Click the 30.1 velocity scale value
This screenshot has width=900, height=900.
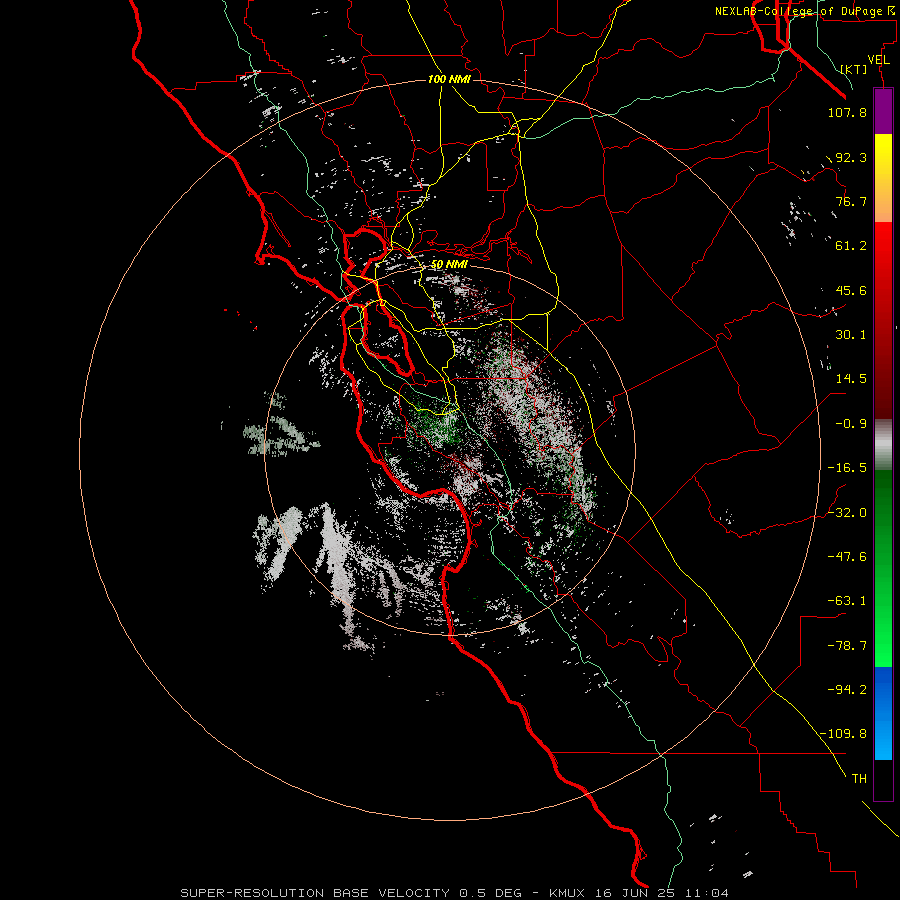(x=851, y=335)
